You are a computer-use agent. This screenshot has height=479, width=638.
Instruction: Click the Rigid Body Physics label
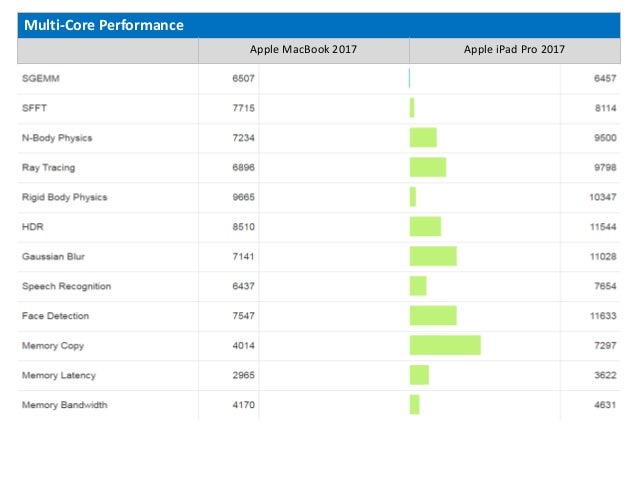coord(64,197)
